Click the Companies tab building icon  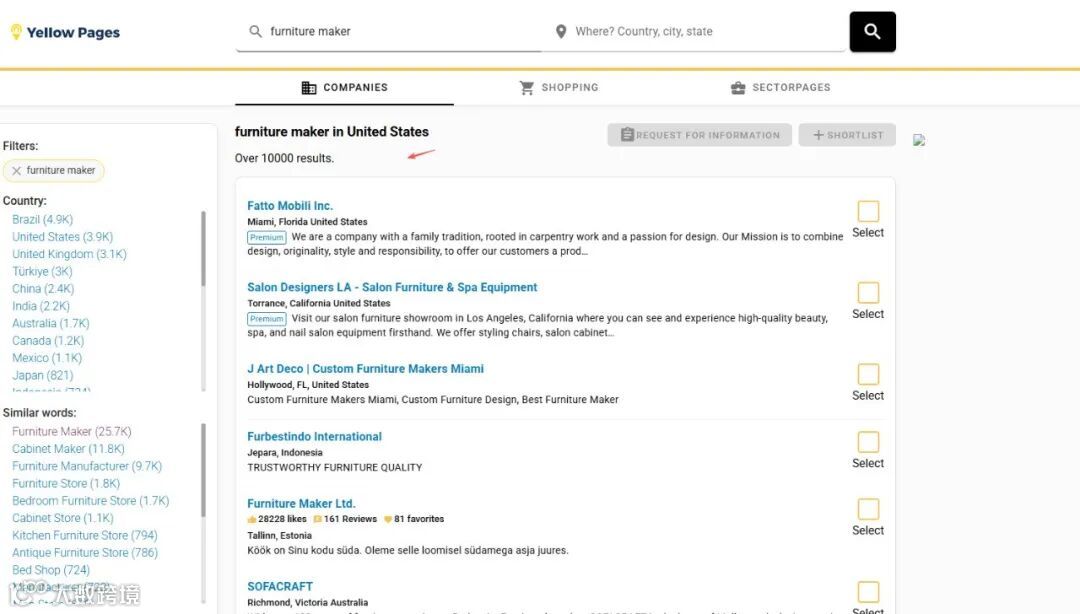[309, 88]
